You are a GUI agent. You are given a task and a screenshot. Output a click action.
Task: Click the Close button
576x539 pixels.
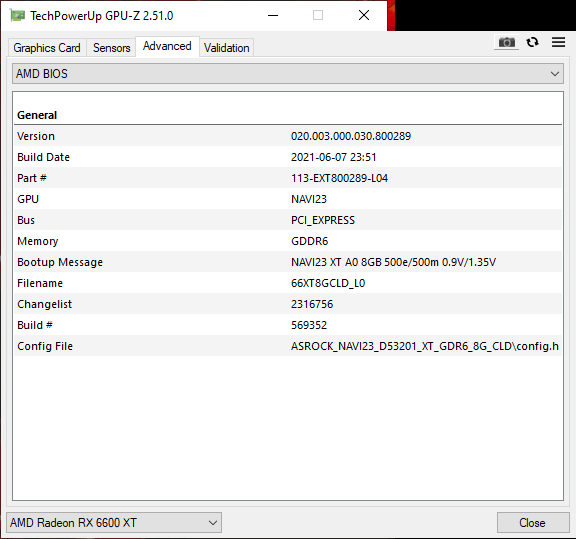532,522
